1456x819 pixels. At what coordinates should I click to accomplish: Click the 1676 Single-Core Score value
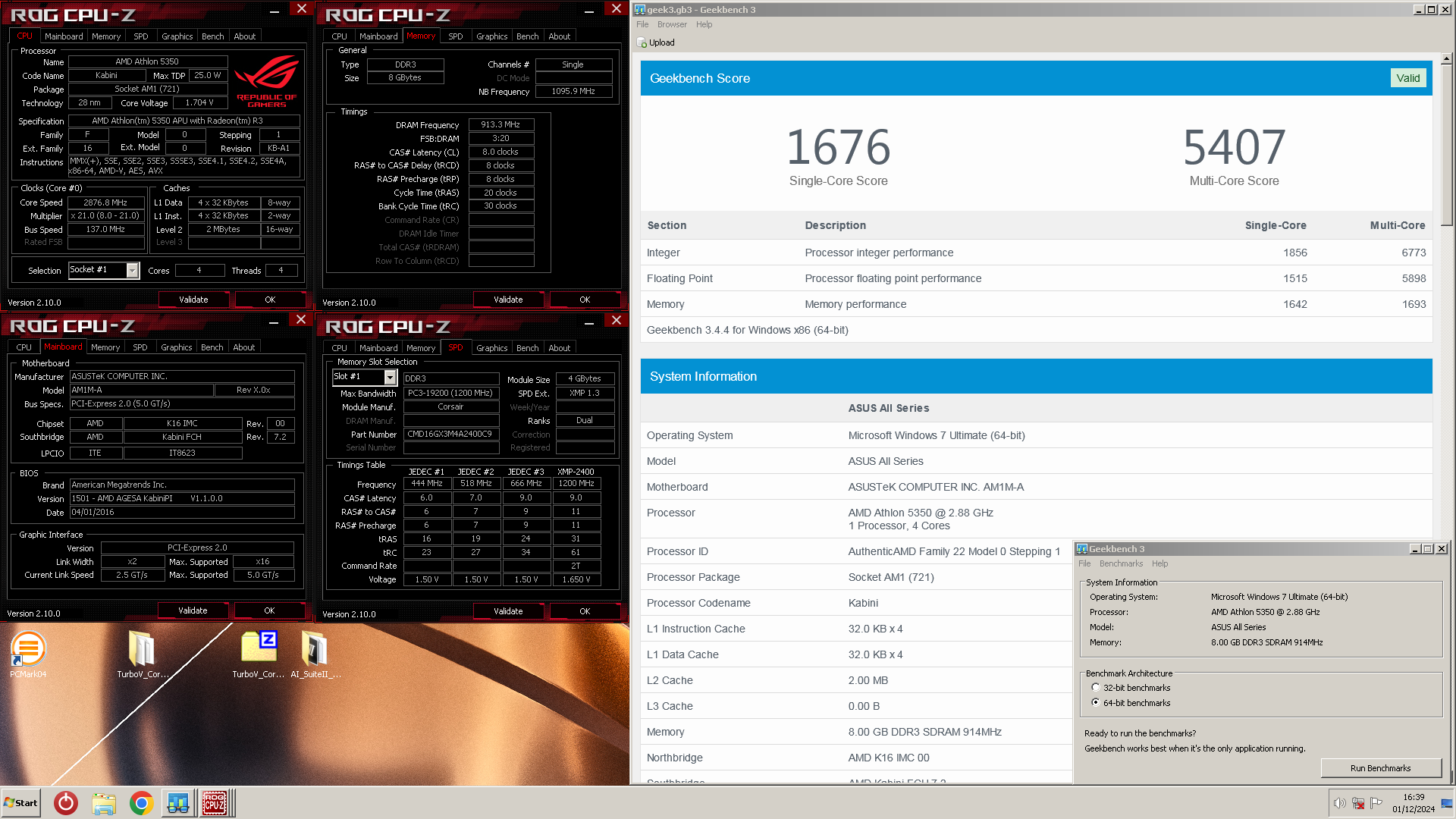point(838,146)
